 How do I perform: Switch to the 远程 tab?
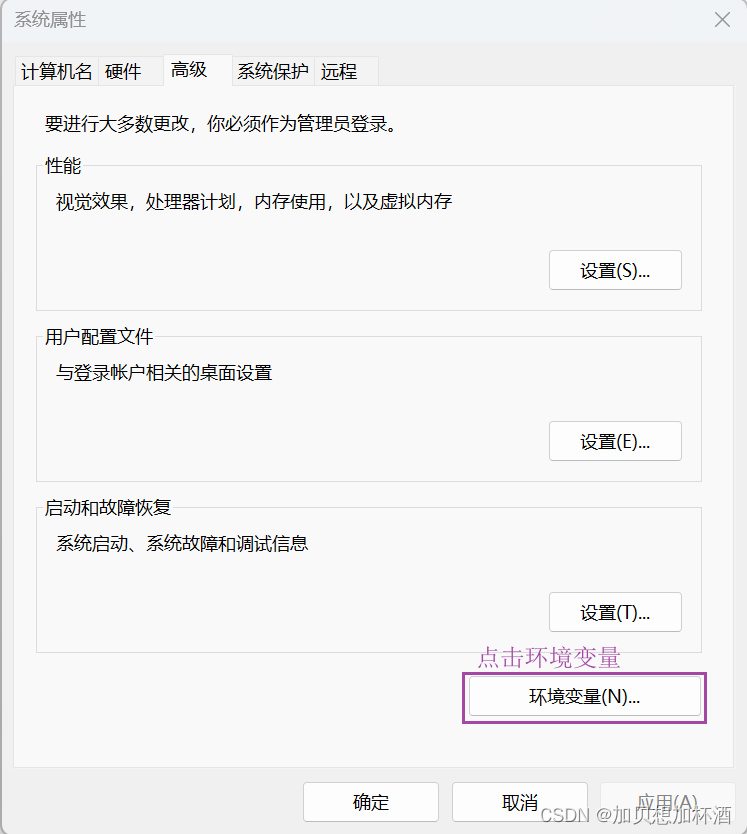[x=339, y=71]
